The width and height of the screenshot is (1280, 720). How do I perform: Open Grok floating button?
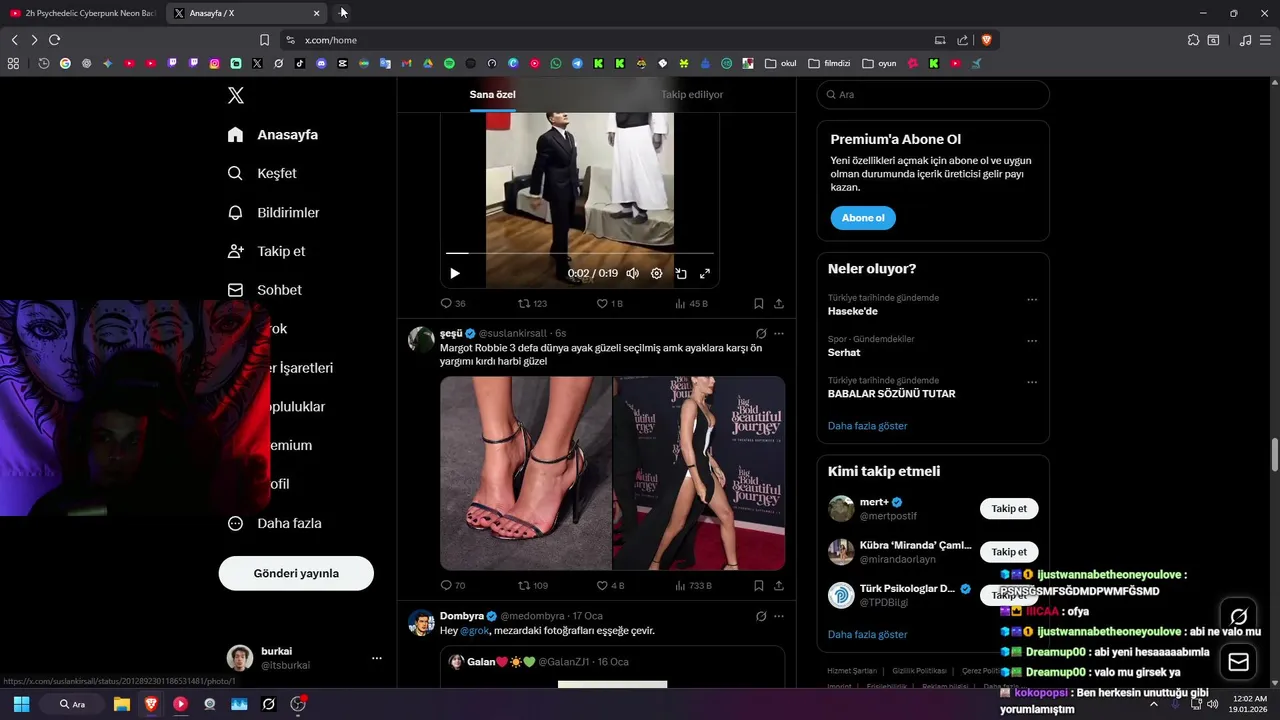[x=1239, y=616]
